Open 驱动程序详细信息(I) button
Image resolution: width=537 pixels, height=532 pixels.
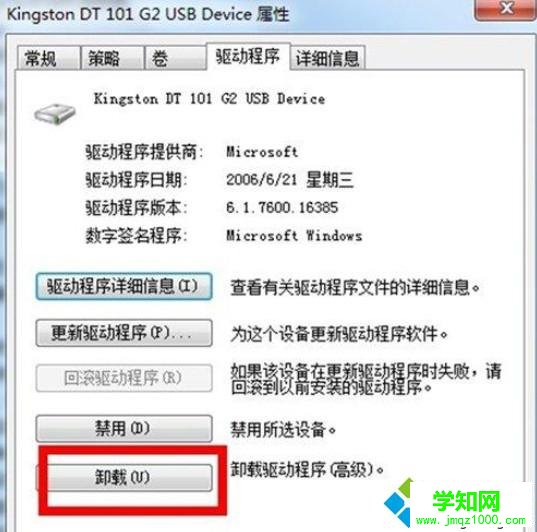click(x=124, y=286)
